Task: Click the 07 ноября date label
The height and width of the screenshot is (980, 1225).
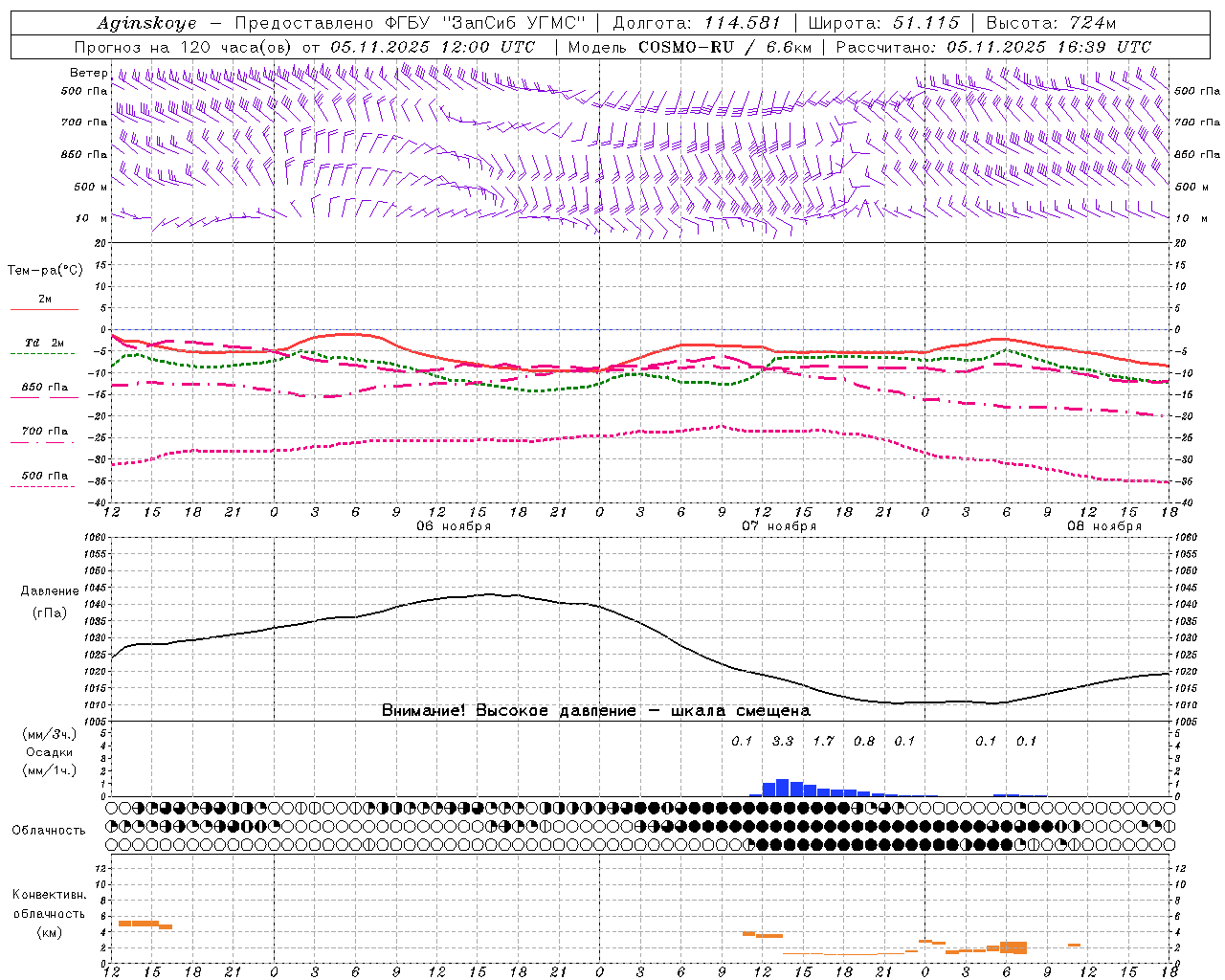Action: (x=779, y=526)
